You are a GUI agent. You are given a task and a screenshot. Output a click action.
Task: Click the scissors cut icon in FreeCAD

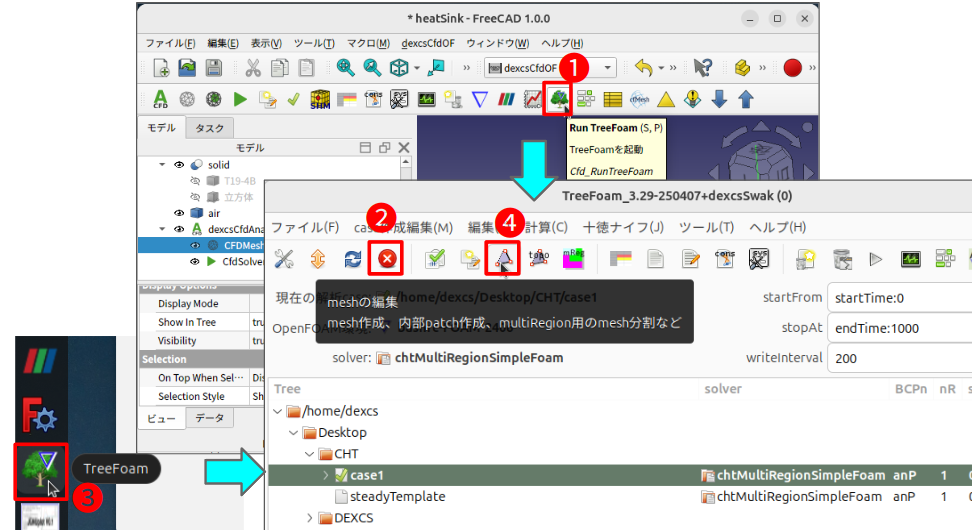[253, 68]
